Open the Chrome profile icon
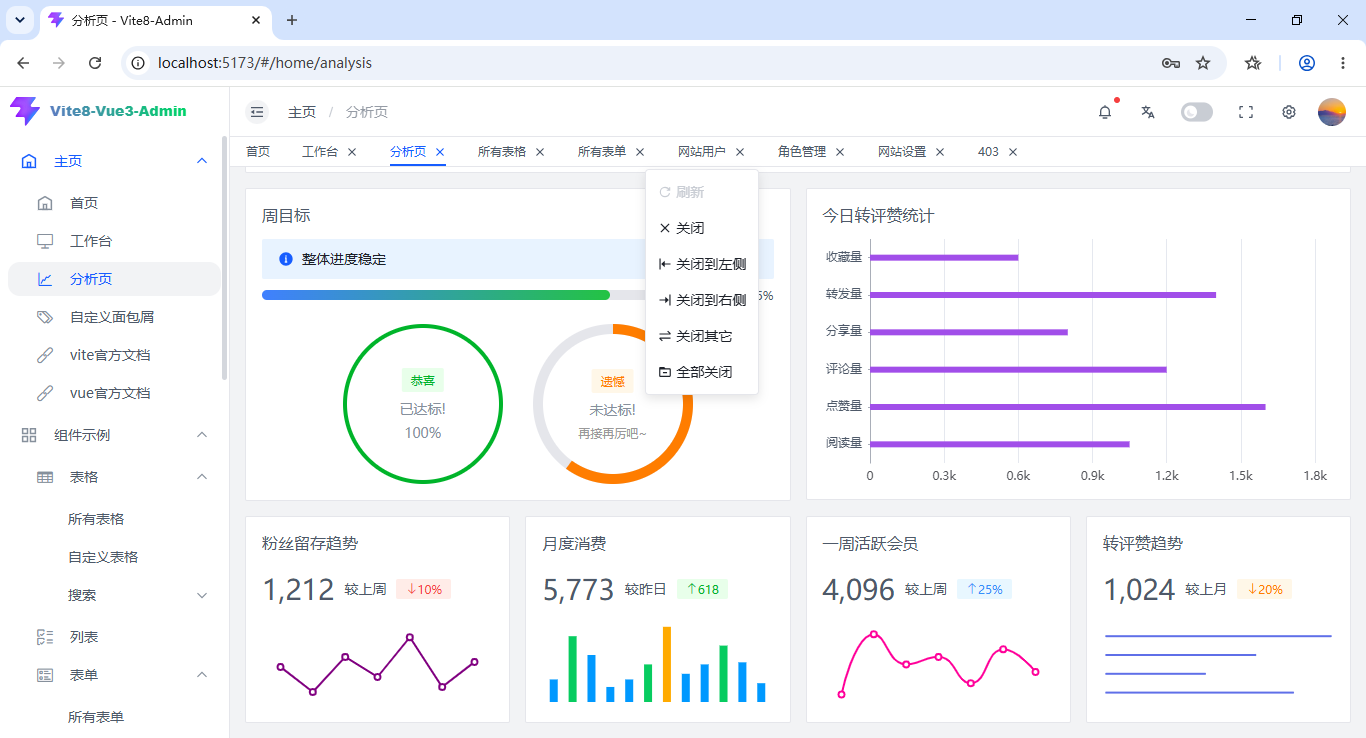 (1307, 63)
